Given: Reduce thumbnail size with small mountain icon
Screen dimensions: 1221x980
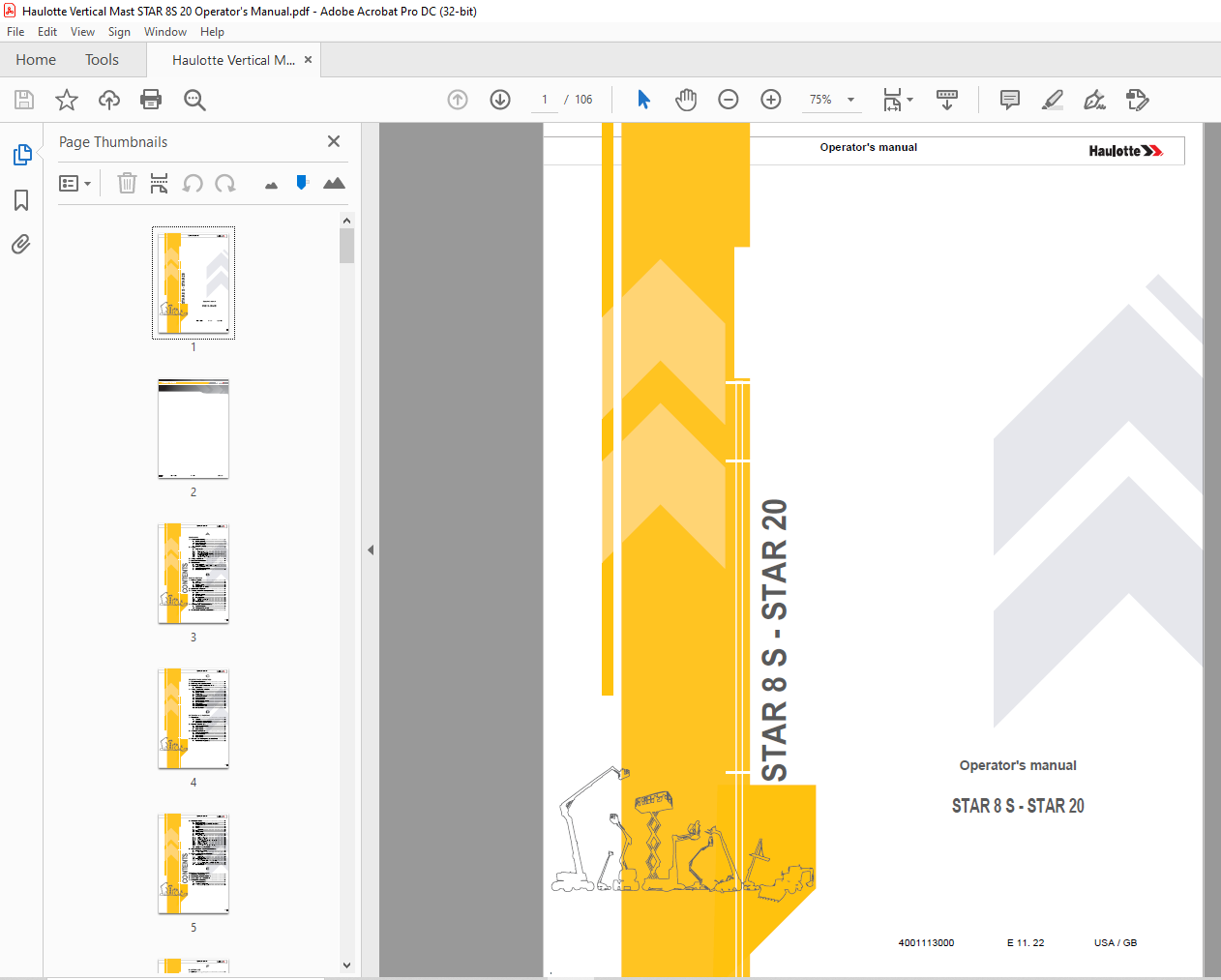Looking at the screenshot, I should [x=271, y=185].
